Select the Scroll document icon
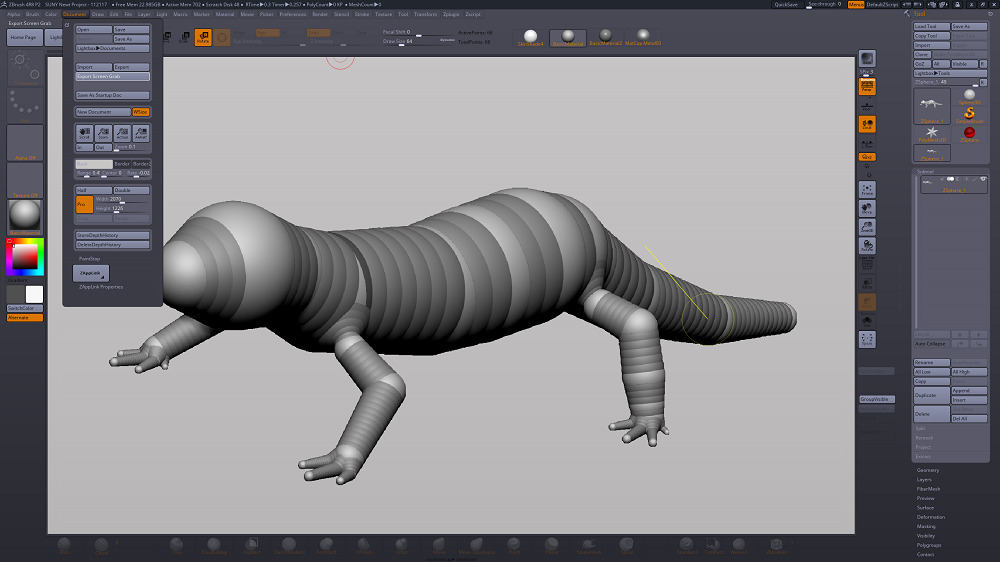The height and width of the screenshot is (562, 1000). pyautogui.click(x=84, y=133)
